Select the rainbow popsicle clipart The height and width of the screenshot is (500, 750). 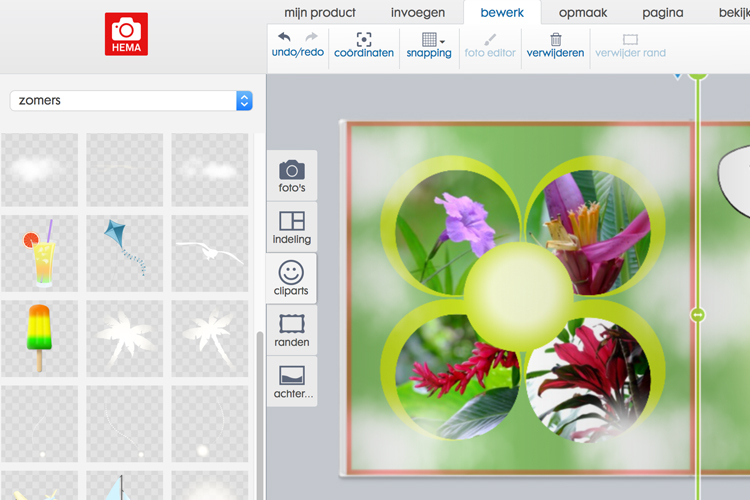tap(40, 339)
